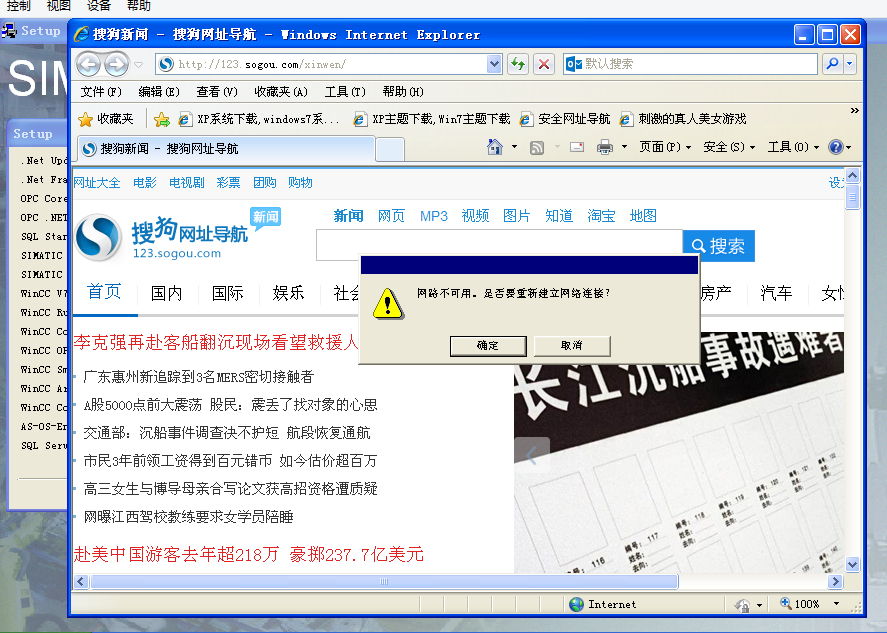Select the 视频 search category tab
The height and width of the screenshot is (633, 887).
[475, 216]
